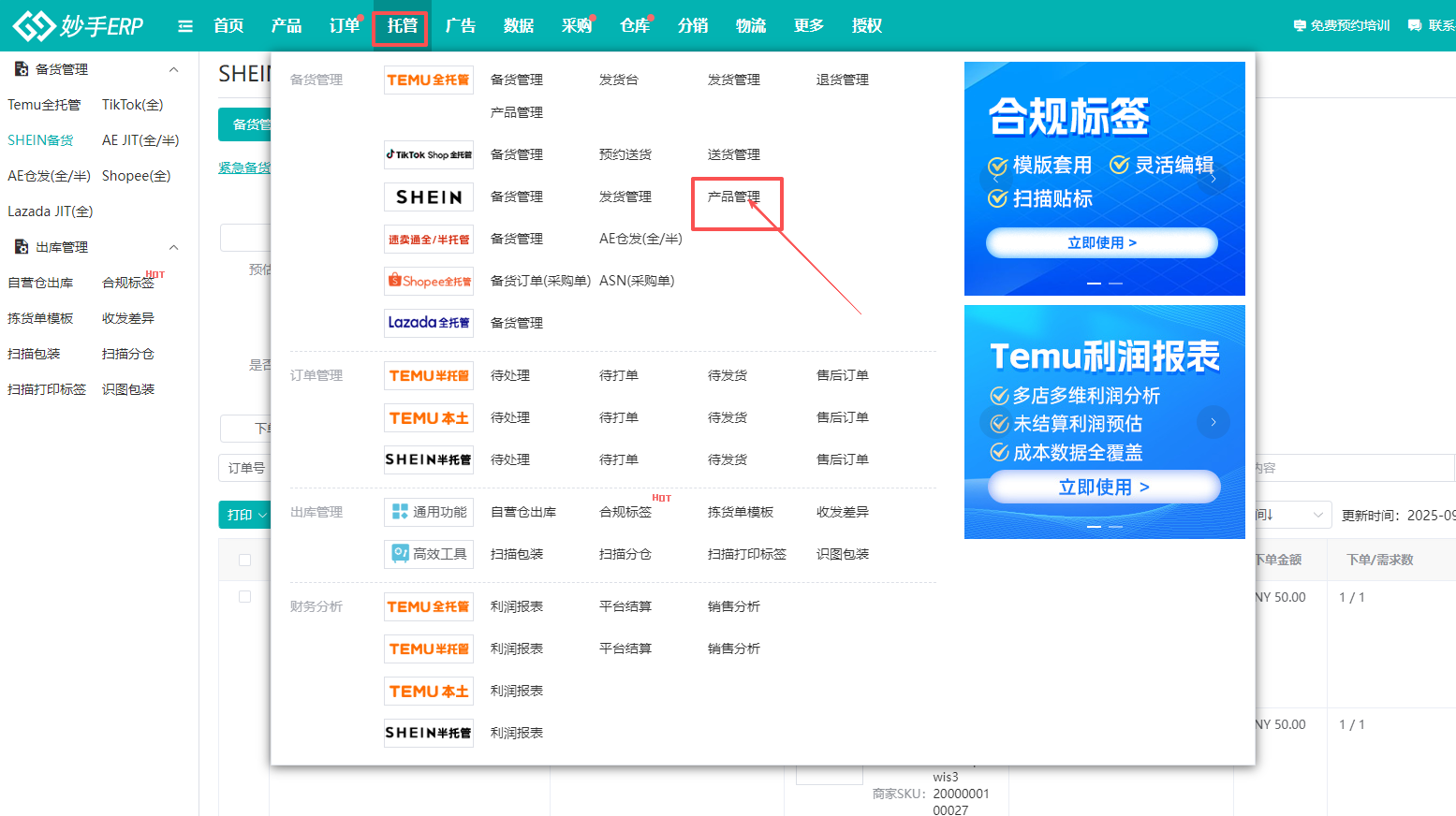
Task: Click the 合规标签 promotional banner image
Action: click(1105, 179)
